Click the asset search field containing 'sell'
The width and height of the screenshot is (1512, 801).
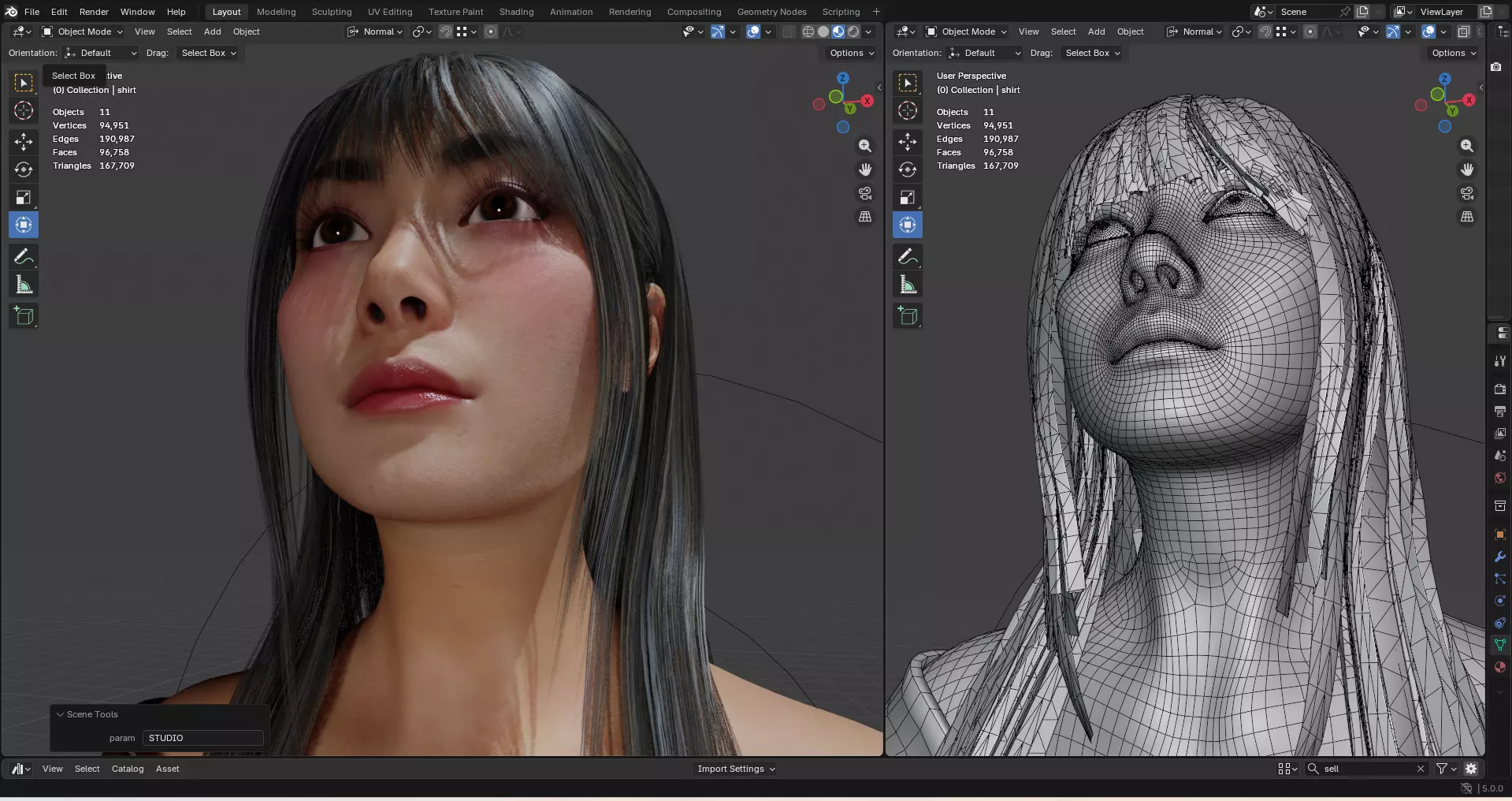pos(1367,769)
